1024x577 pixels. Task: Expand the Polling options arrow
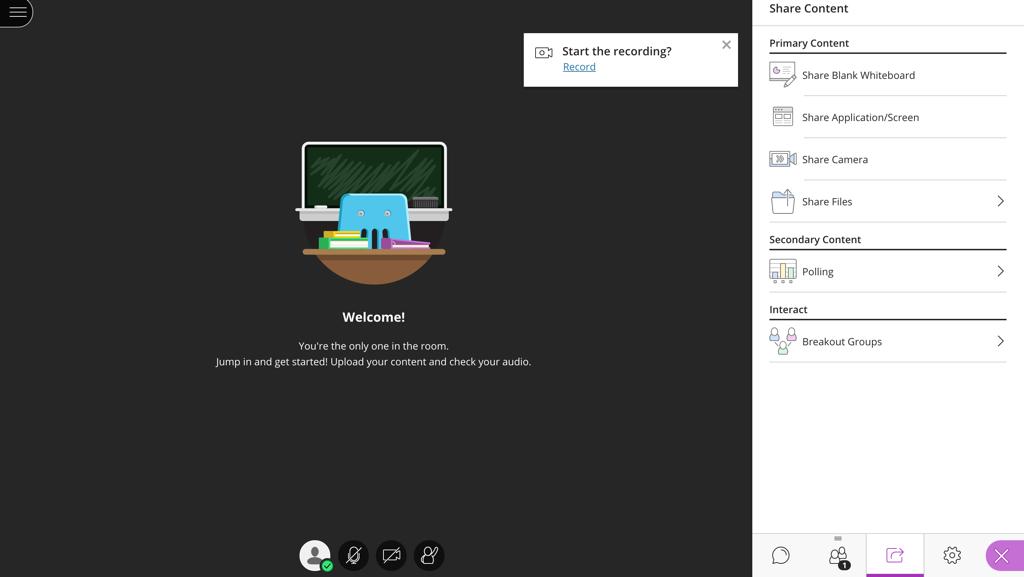pyautogui.click(x=1000, y=271)
